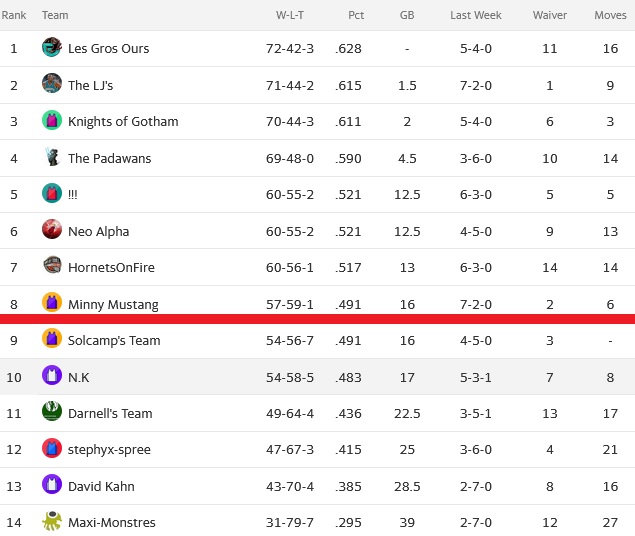
Task: Open the team named !!!
Action: tap(72, 195)
